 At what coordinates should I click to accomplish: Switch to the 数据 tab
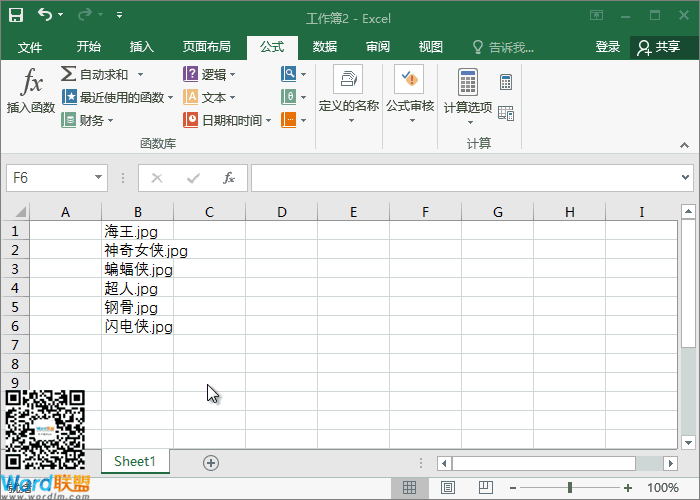click(325, 47)
